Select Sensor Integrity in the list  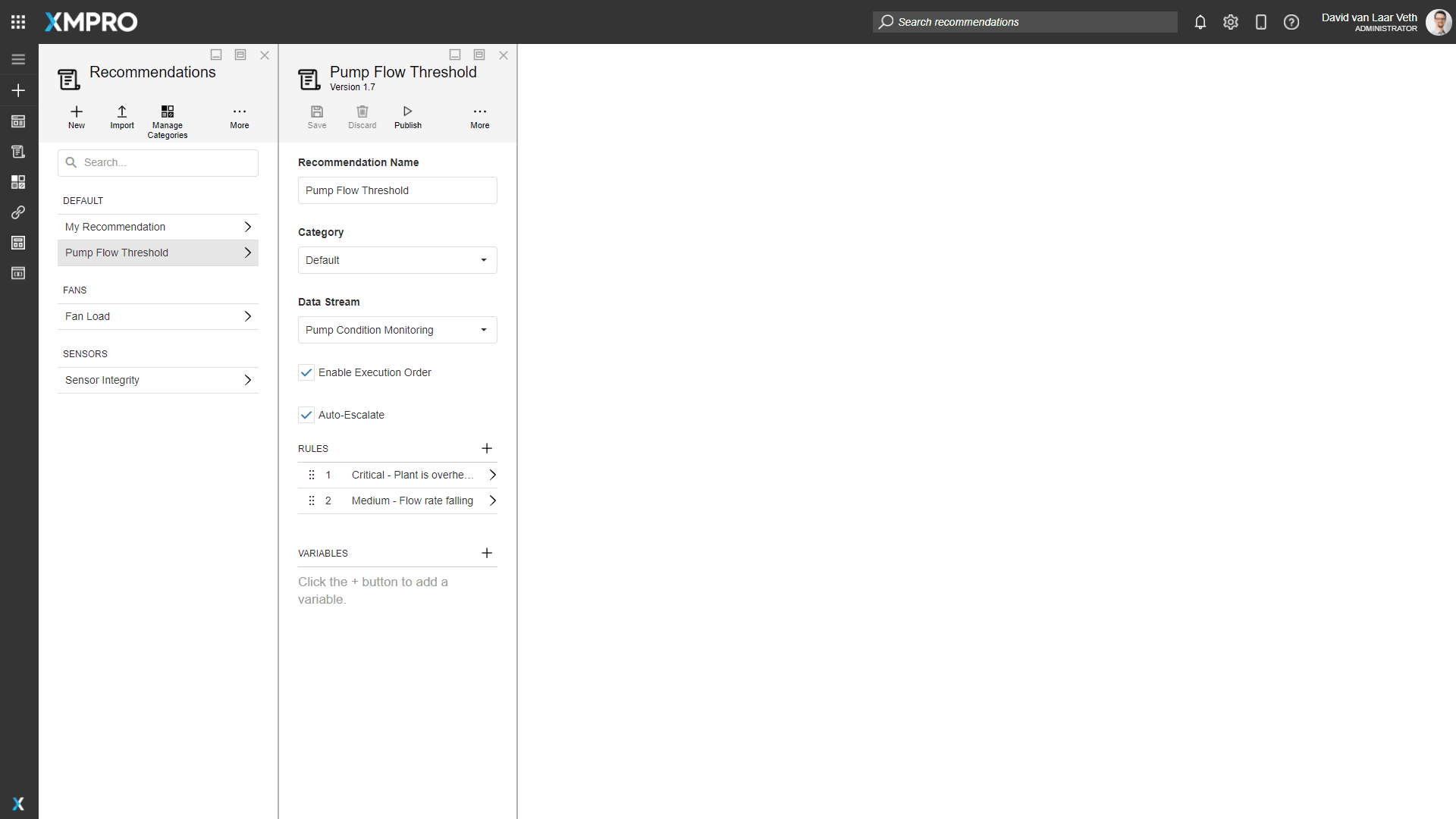(x=158, y=380)
